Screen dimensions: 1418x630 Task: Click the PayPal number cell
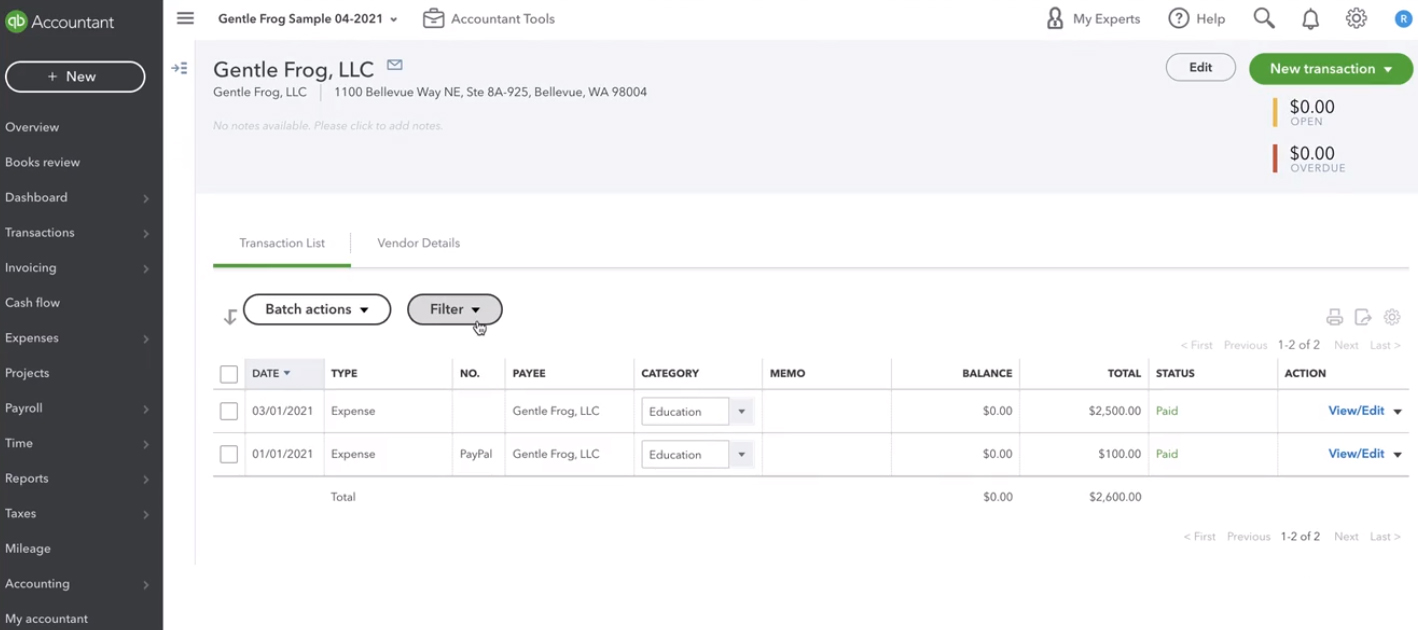pyautogui.click(x=476, y=454)
